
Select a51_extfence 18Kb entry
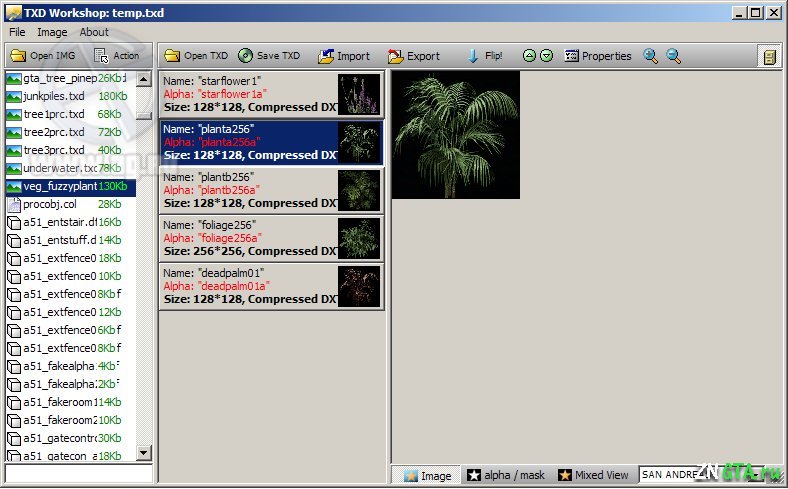coord(71,258)
